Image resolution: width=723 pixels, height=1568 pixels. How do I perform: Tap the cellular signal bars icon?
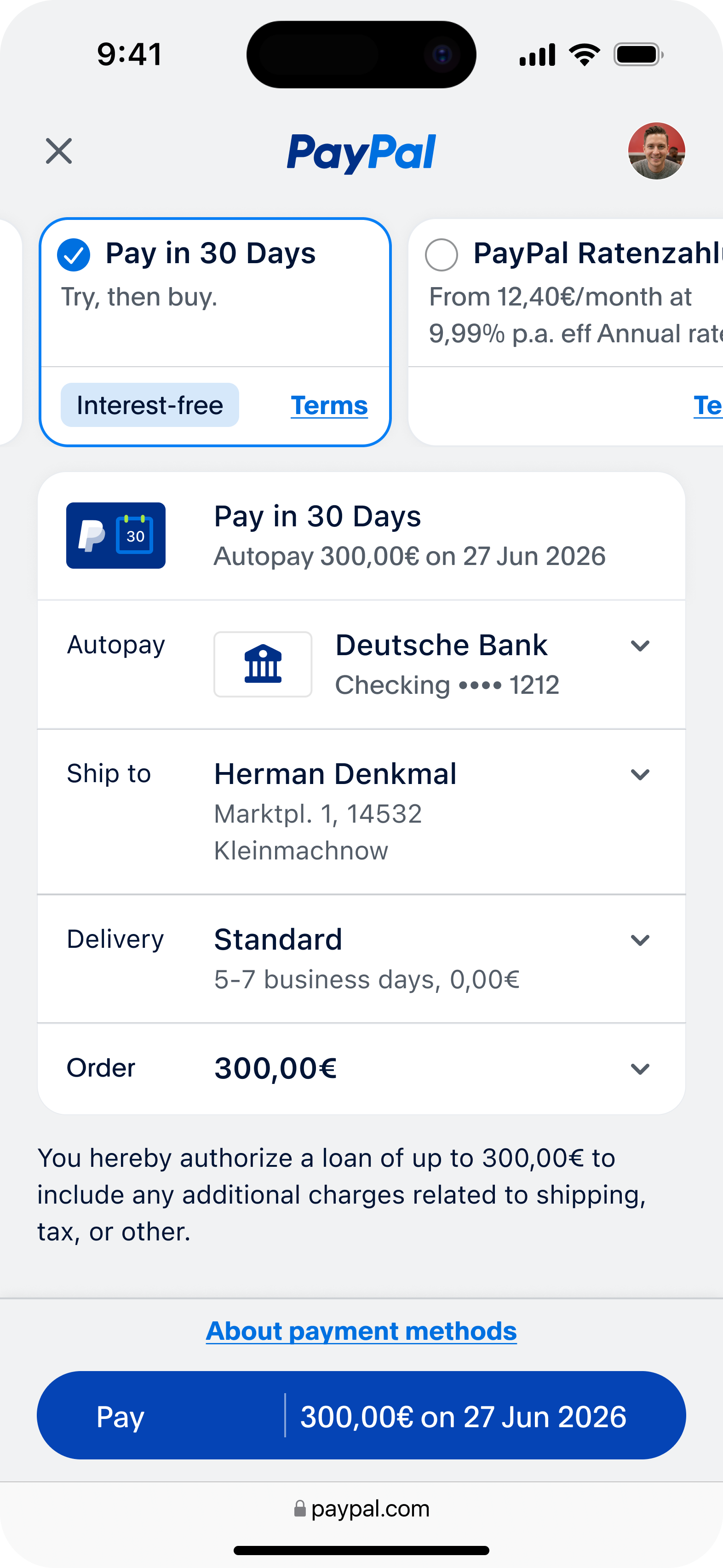[x=537, y=55]
